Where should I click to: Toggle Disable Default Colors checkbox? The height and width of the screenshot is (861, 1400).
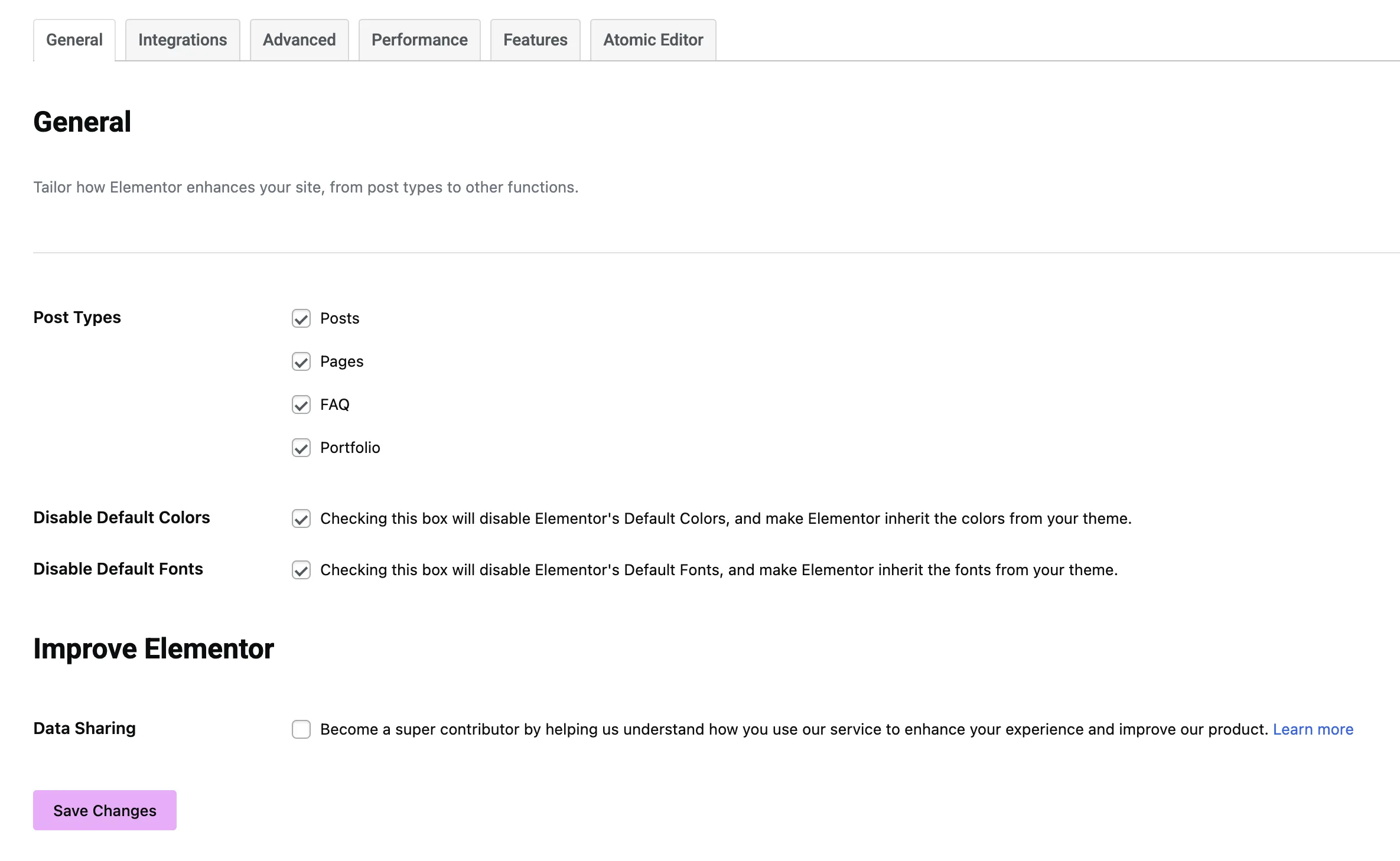pos(301,518)
